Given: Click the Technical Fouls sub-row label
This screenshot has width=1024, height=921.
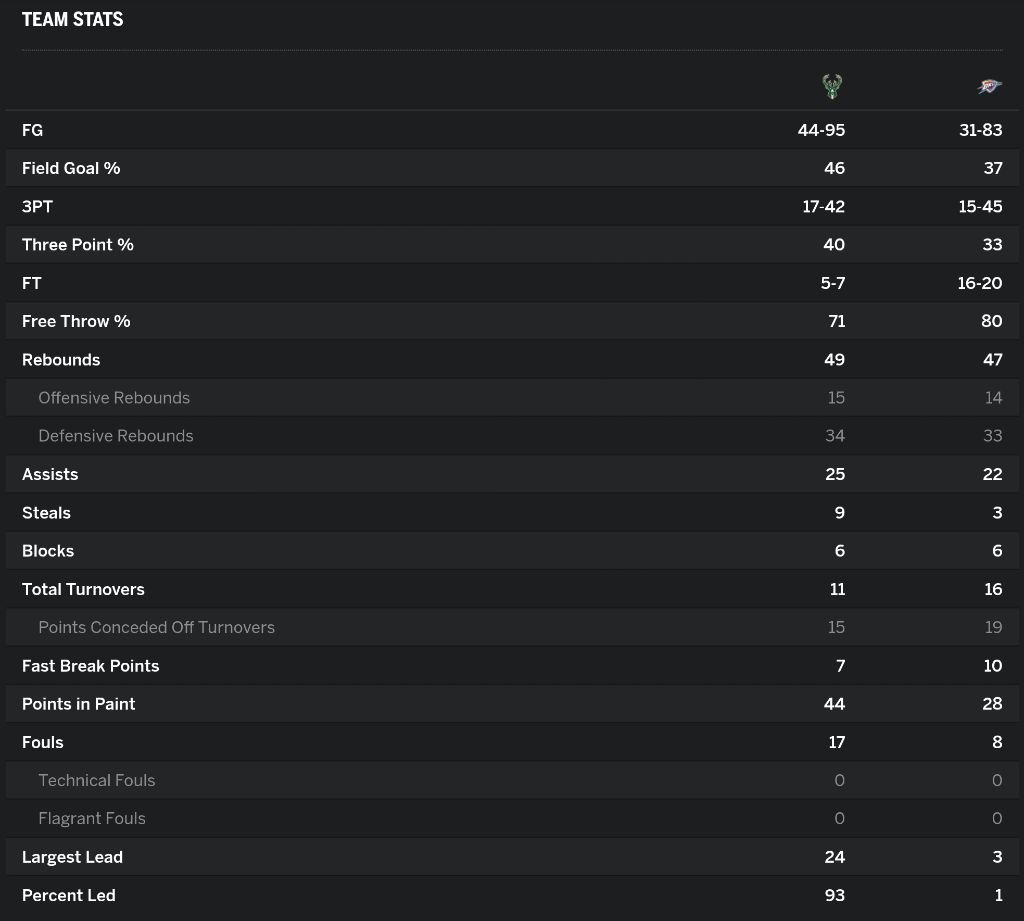Looking at the screenshot, I should pos(96,781).
